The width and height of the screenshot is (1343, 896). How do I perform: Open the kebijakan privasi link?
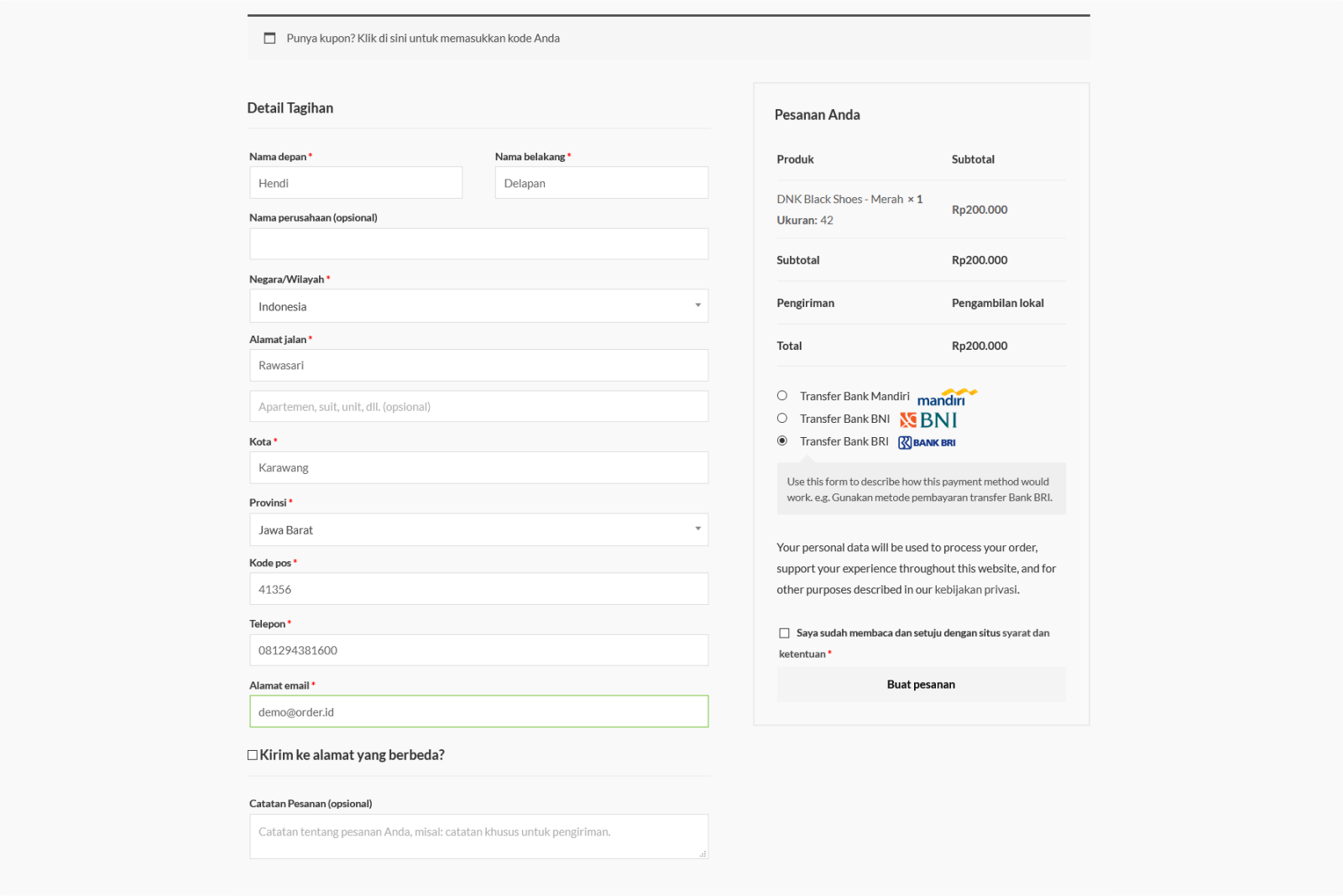(x=976, y=590)
